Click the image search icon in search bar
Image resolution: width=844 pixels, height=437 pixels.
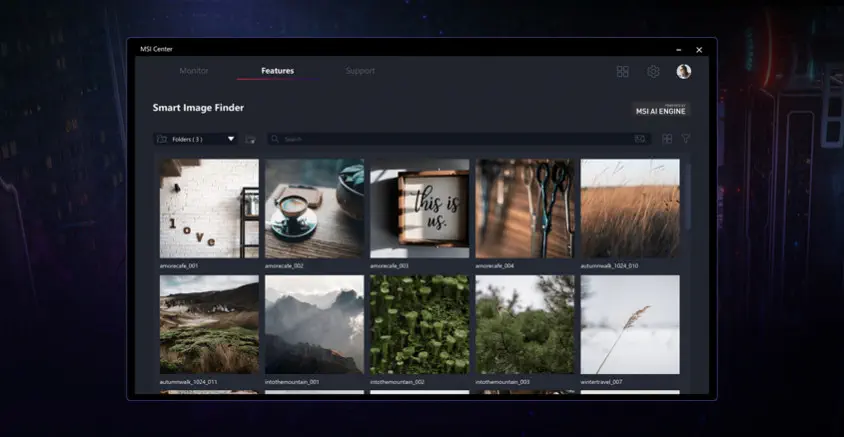pos(640,139)
